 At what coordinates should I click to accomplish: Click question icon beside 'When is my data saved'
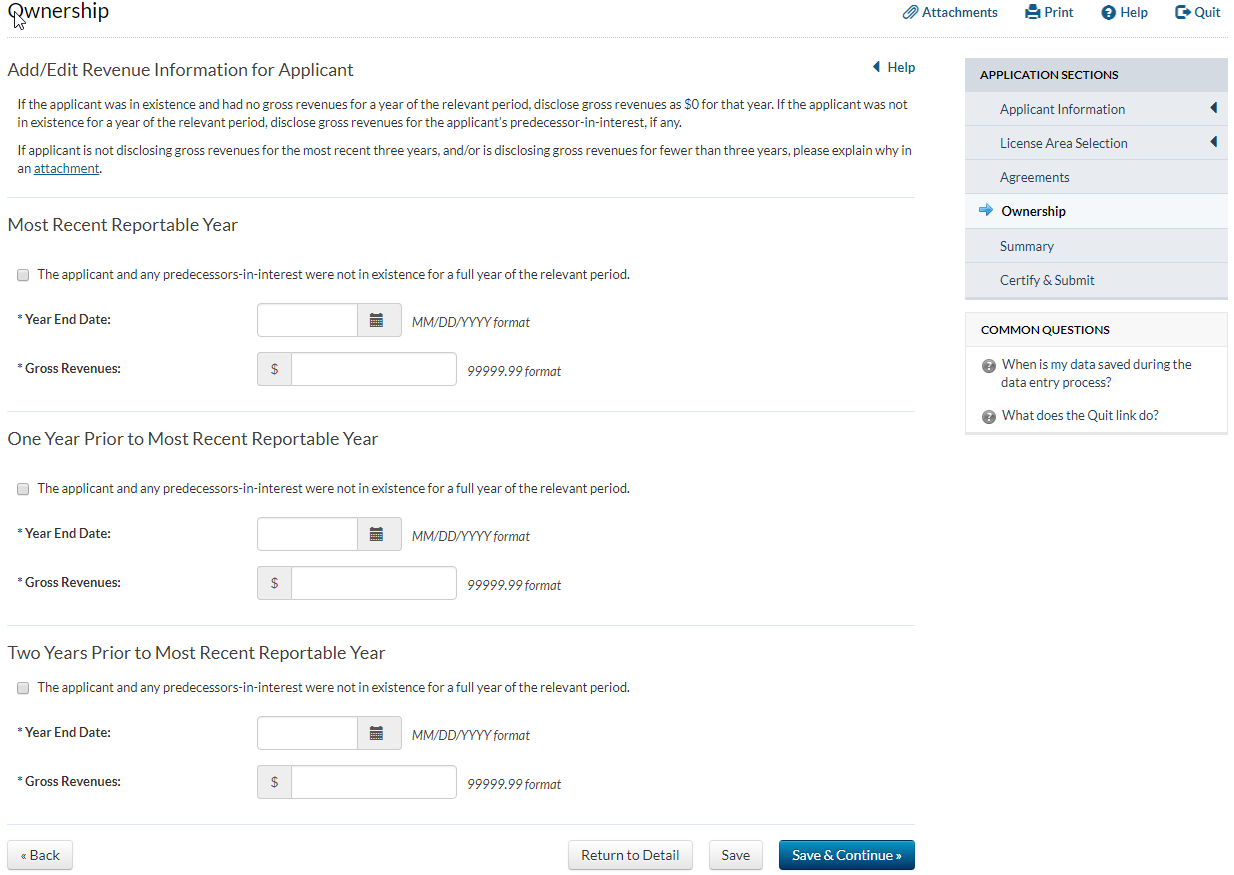(989, 366)
